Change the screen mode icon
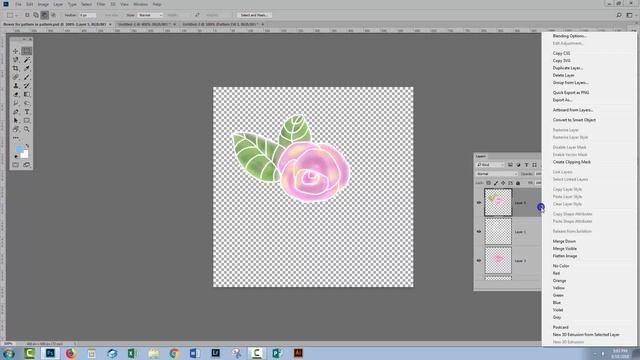 click(27, 165)
